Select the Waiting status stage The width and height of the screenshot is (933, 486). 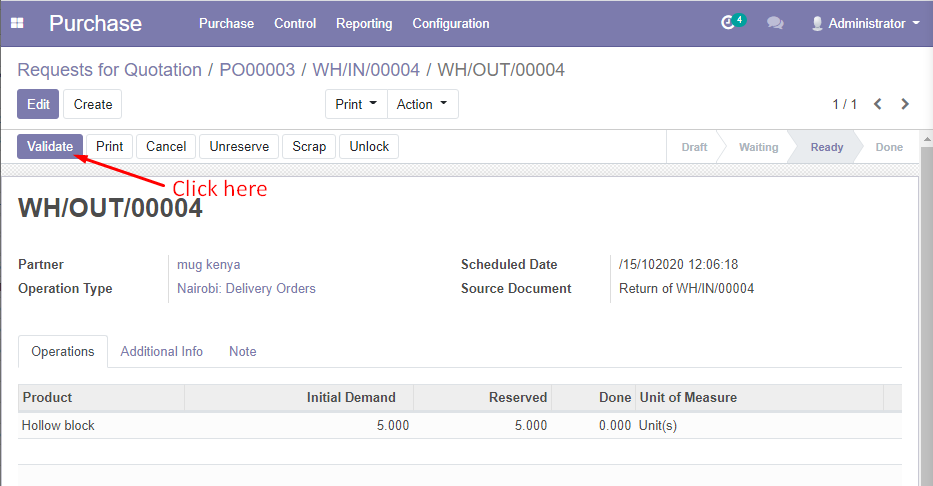759,147
